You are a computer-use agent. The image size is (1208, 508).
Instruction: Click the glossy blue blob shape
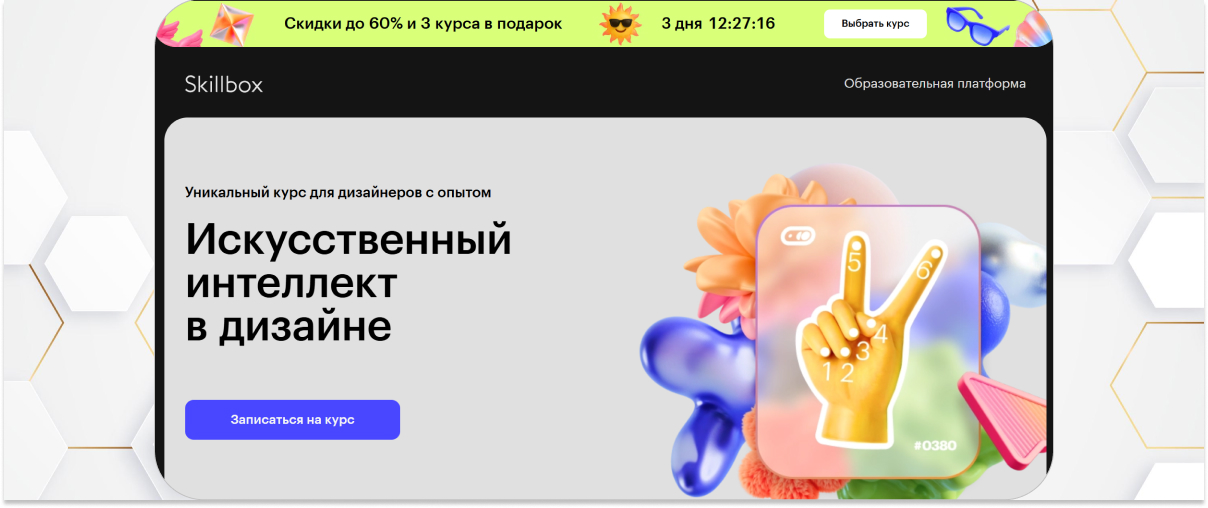point(697,392)
